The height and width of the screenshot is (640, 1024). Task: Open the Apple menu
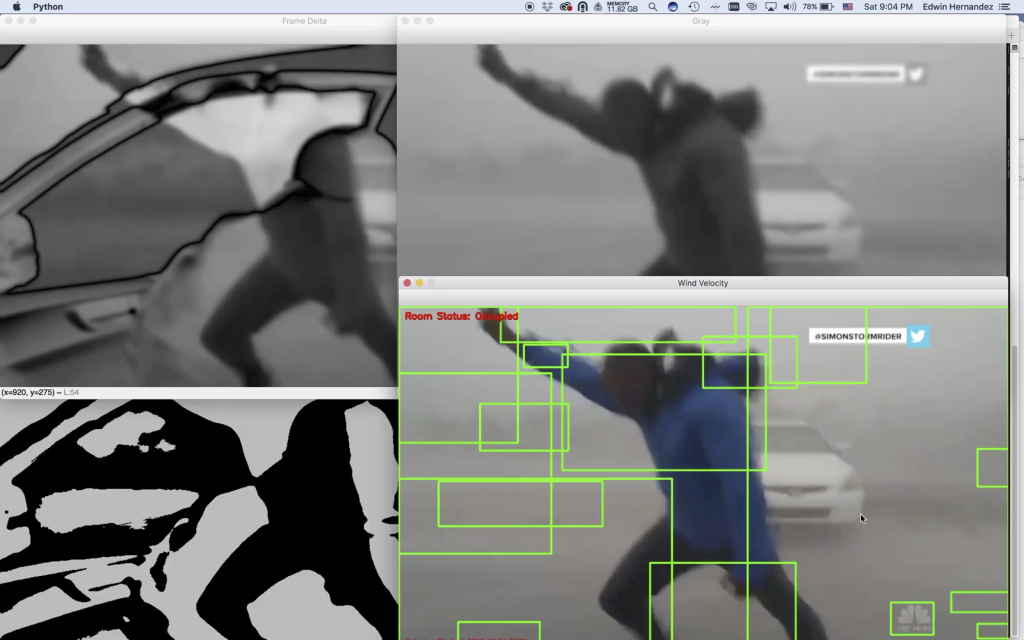(x=16, y=6)
